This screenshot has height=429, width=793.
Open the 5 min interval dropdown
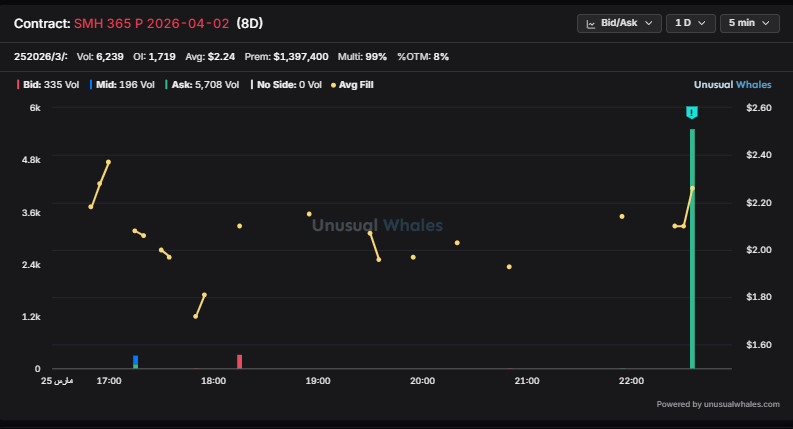point(750,23)
